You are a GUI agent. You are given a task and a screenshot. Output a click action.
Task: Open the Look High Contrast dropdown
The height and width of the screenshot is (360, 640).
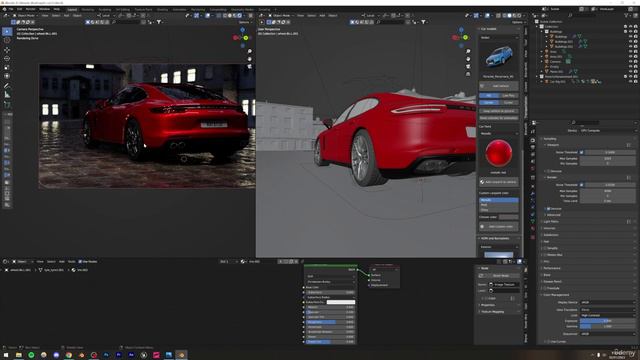tap(607, 316)
